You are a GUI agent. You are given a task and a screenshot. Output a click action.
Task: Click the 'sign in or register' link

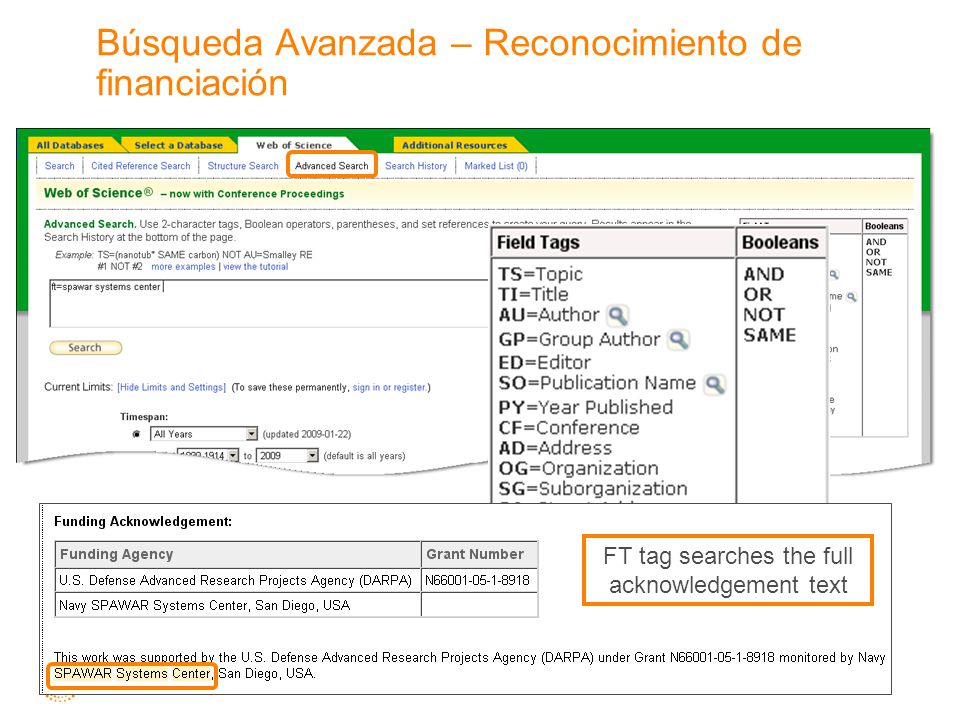coord(389,388)
